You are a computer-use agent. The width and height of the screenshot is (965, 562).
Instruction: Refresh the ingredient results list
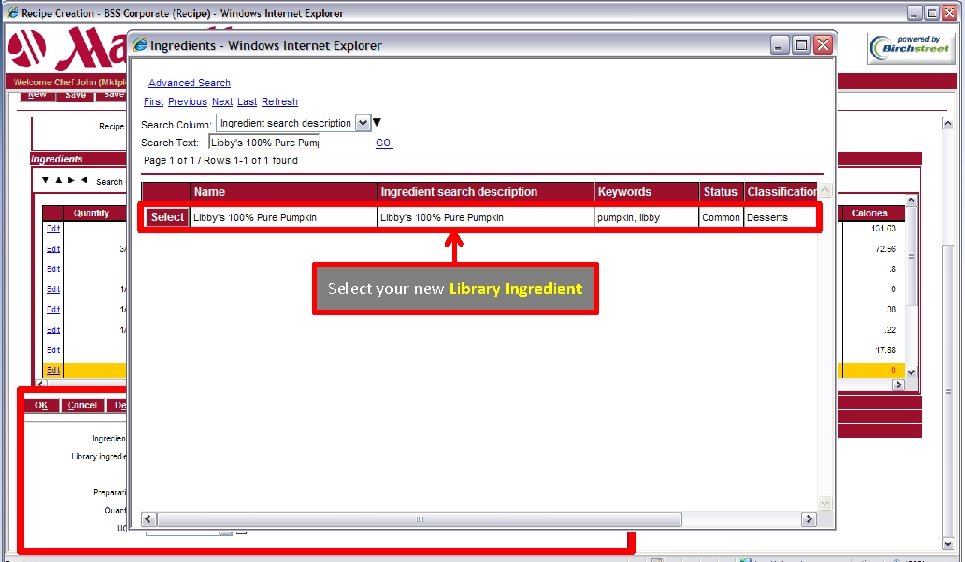point(279,102)
